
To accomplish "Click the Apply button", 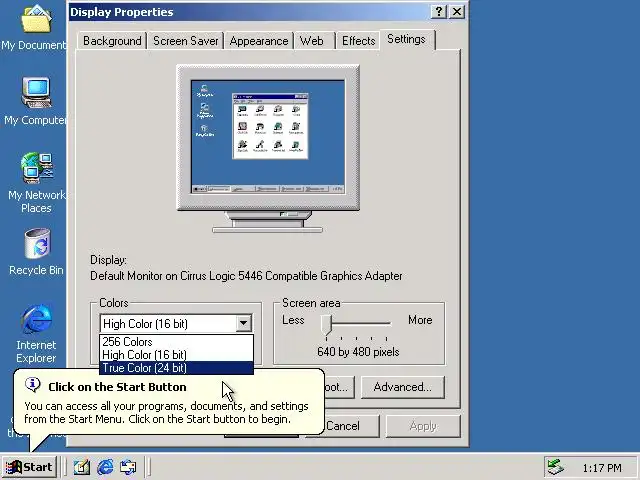I will coord(423,426).
